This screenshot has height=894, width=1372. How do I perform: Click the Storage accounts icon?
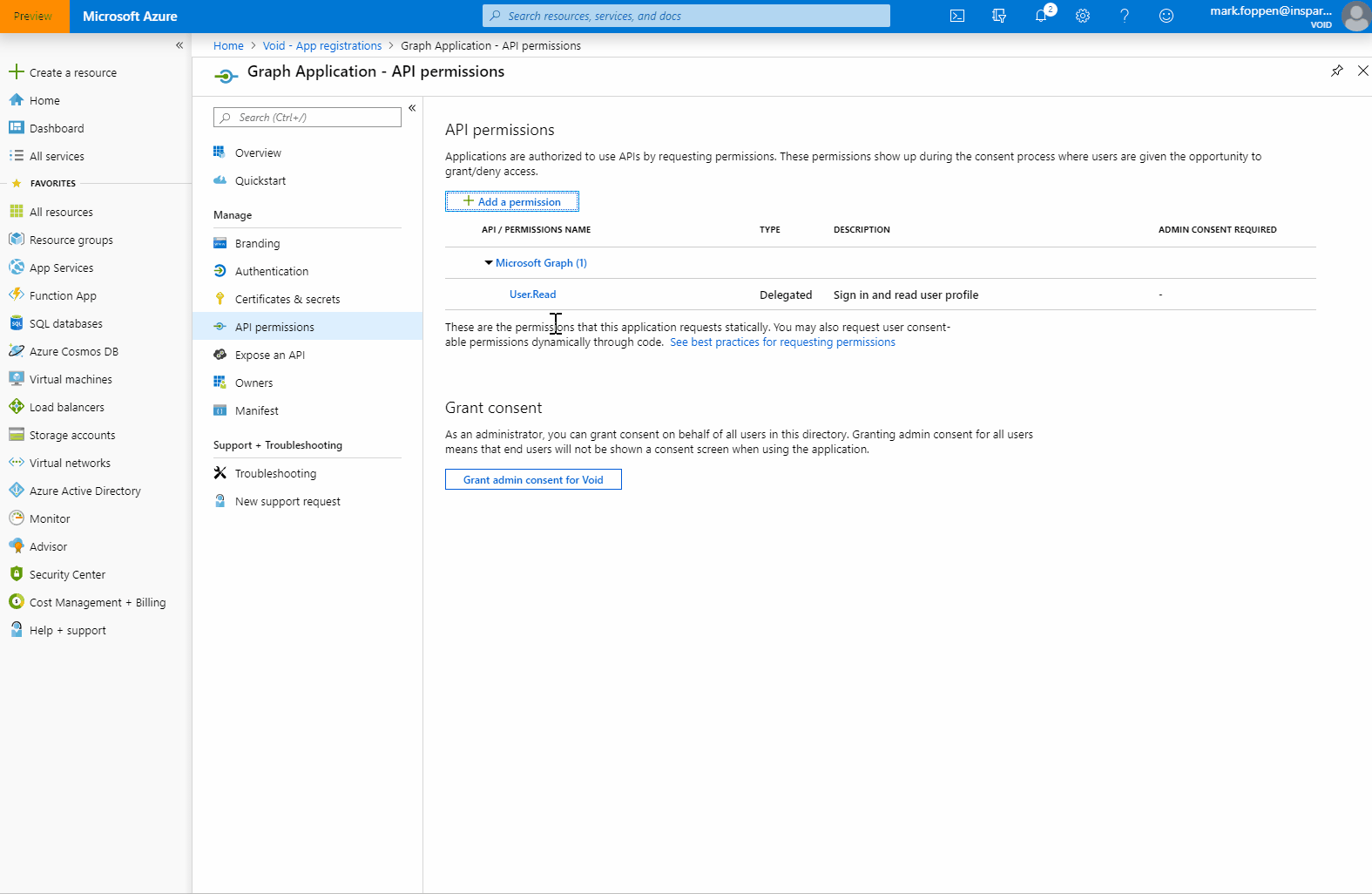tap(16, 435)
